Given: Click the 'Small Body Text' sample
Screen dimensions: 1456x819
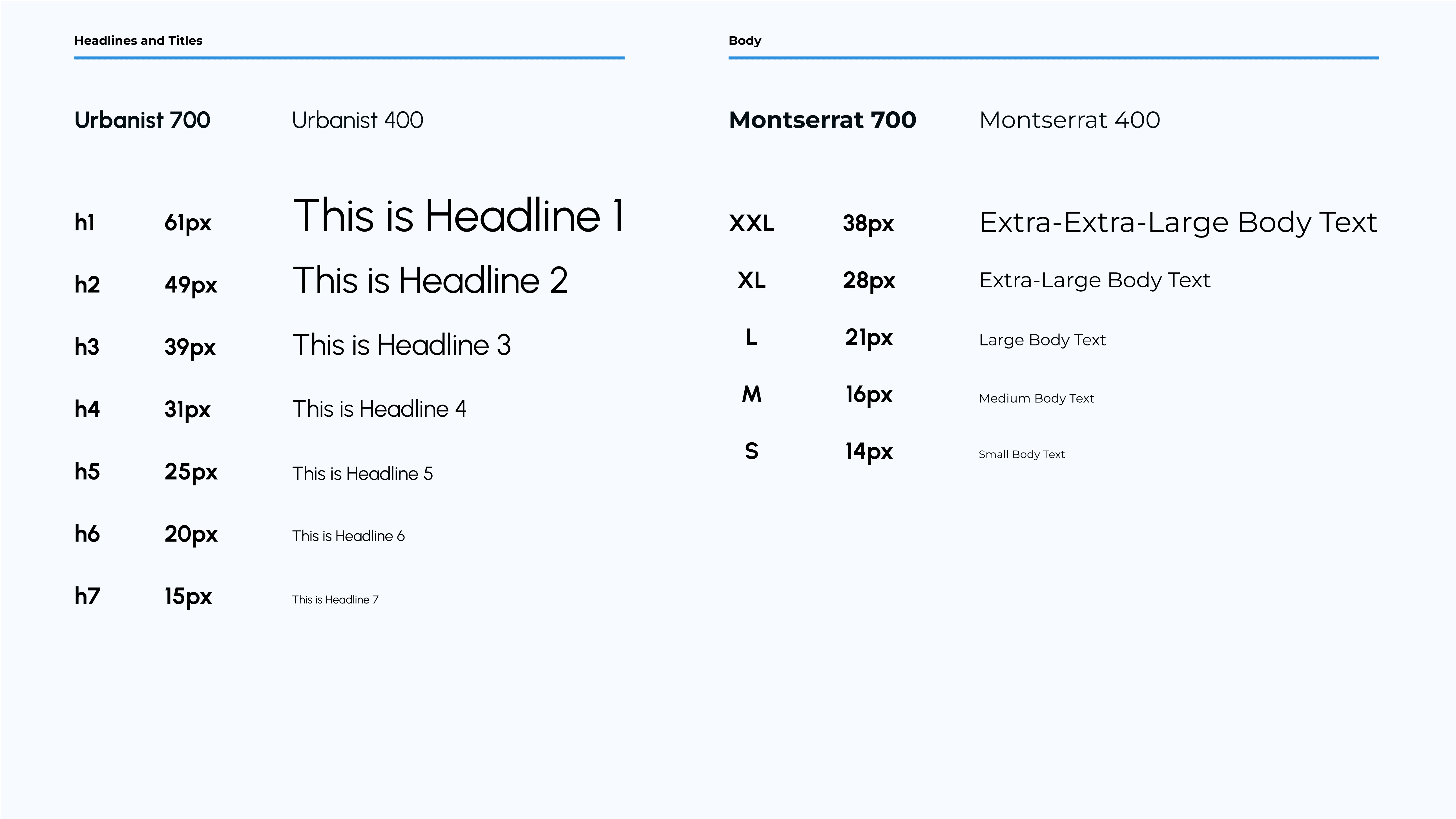Looking at the screenshot, I should 1021,455.
